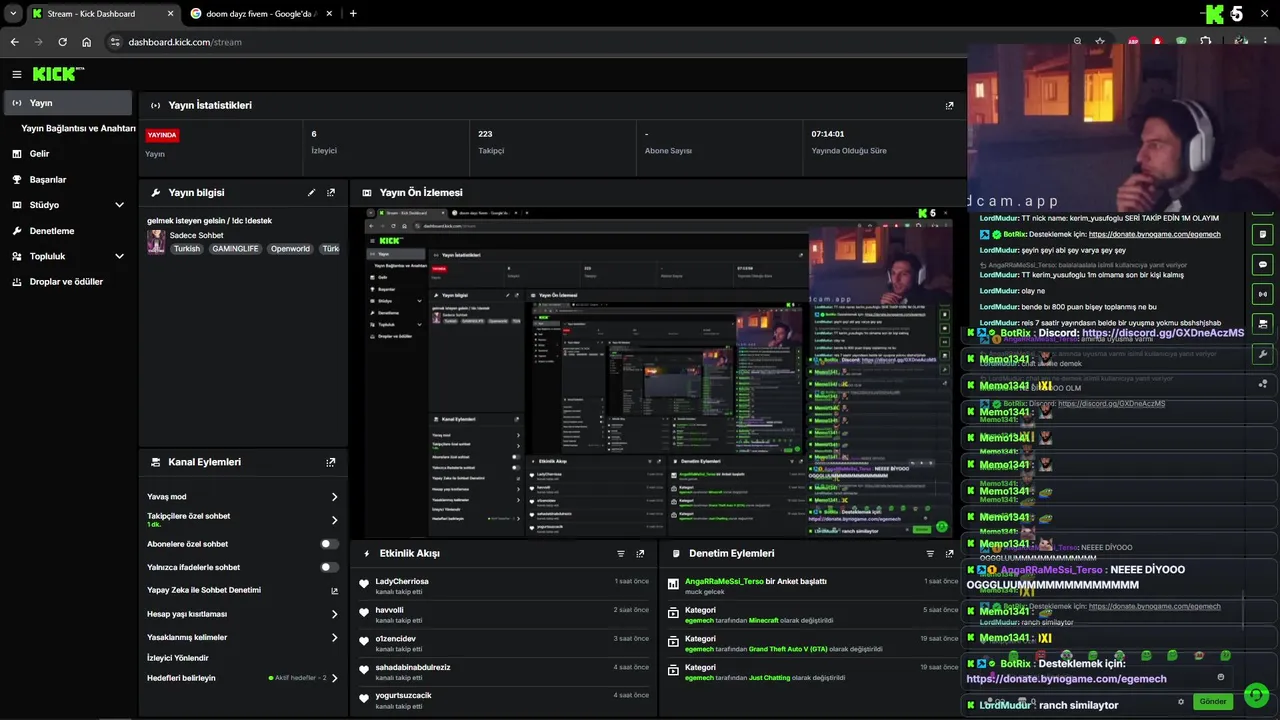Open Droplar ve ödüller in the sidebar
The width and height of the screenshot is (1280, 720).
tap(67, 282)
